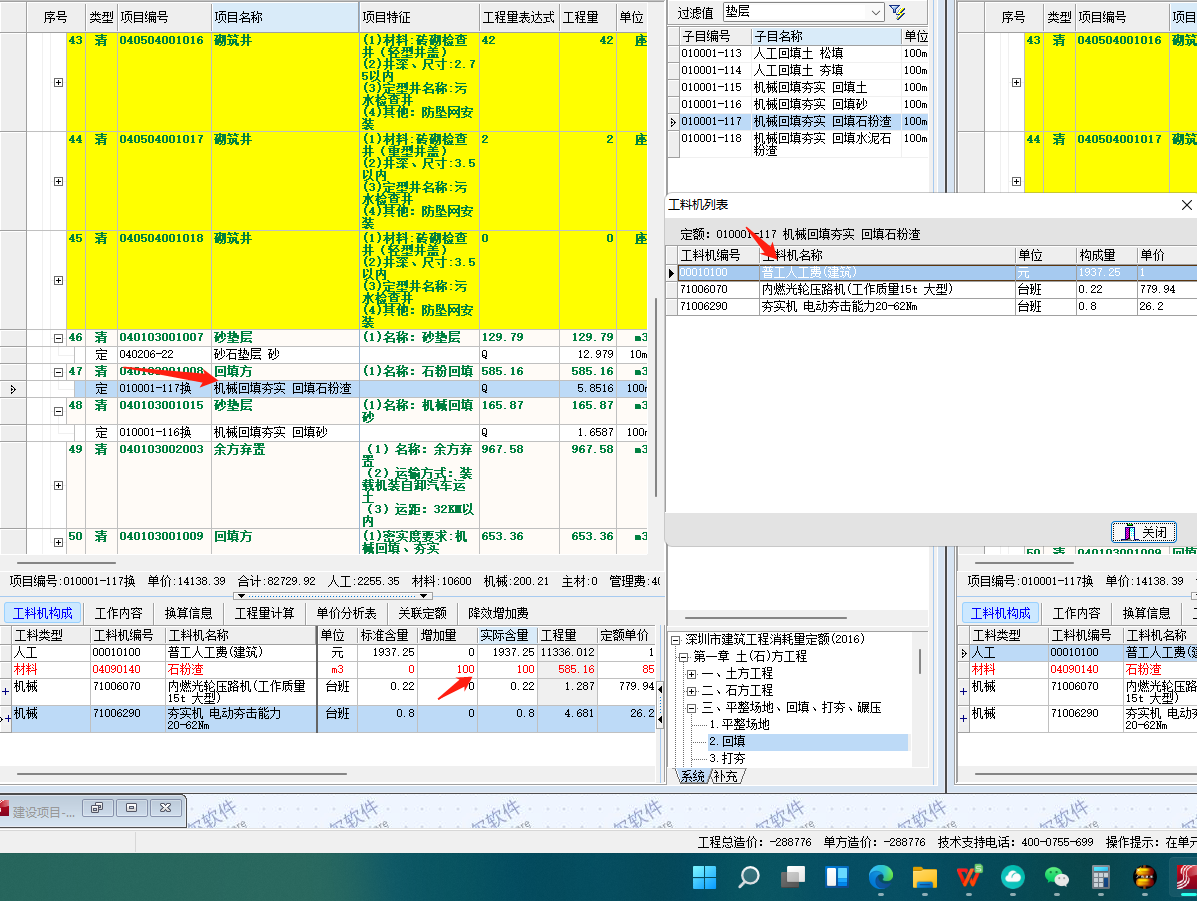Select tree item 3.打夯

[727, 758]
